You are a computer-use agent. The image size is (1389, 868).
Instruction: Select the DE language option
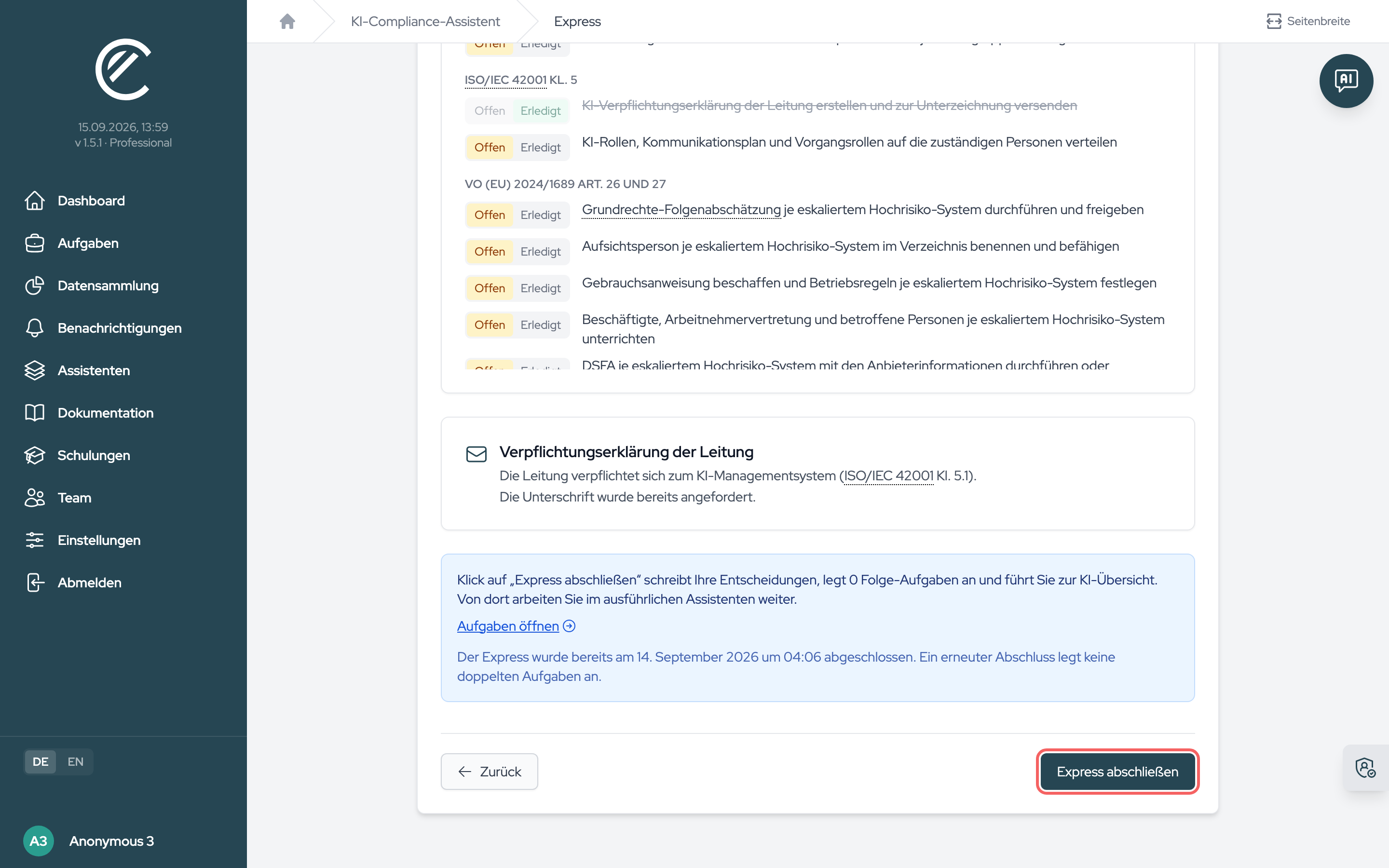(x=40, y=762)
